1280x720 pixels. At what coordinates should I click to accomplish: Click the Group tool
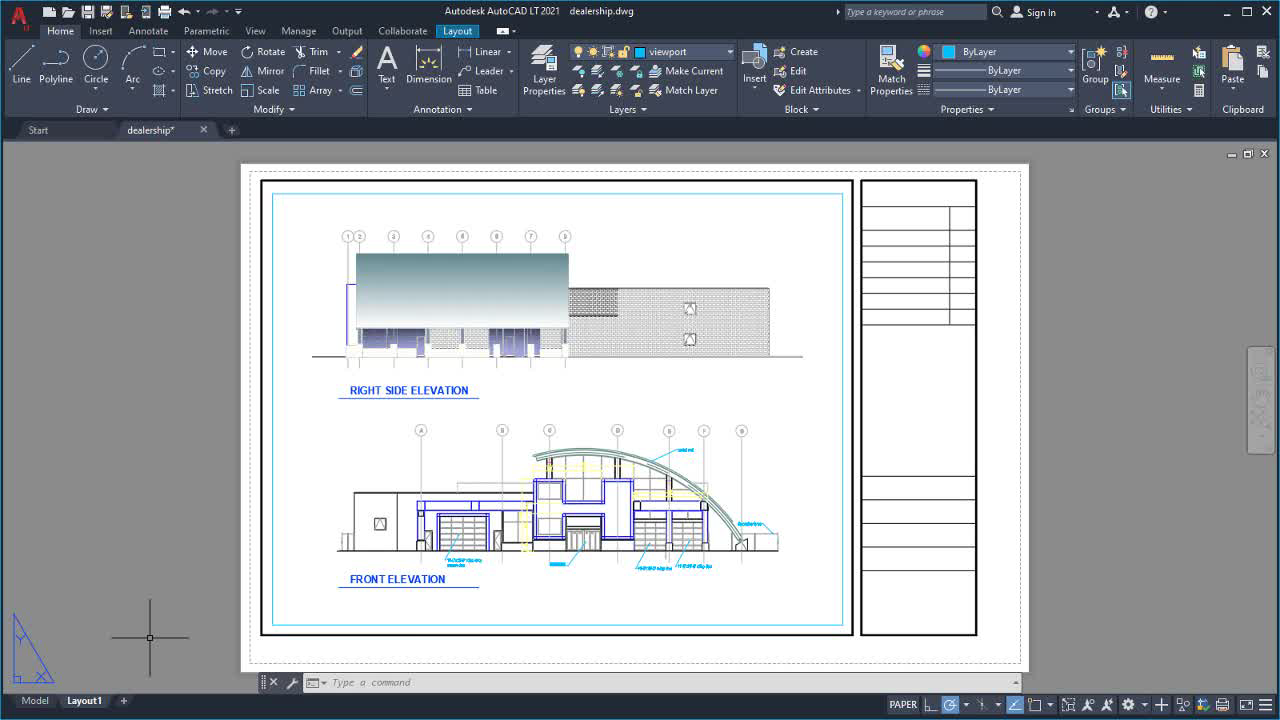click(x=1095, y=64)
